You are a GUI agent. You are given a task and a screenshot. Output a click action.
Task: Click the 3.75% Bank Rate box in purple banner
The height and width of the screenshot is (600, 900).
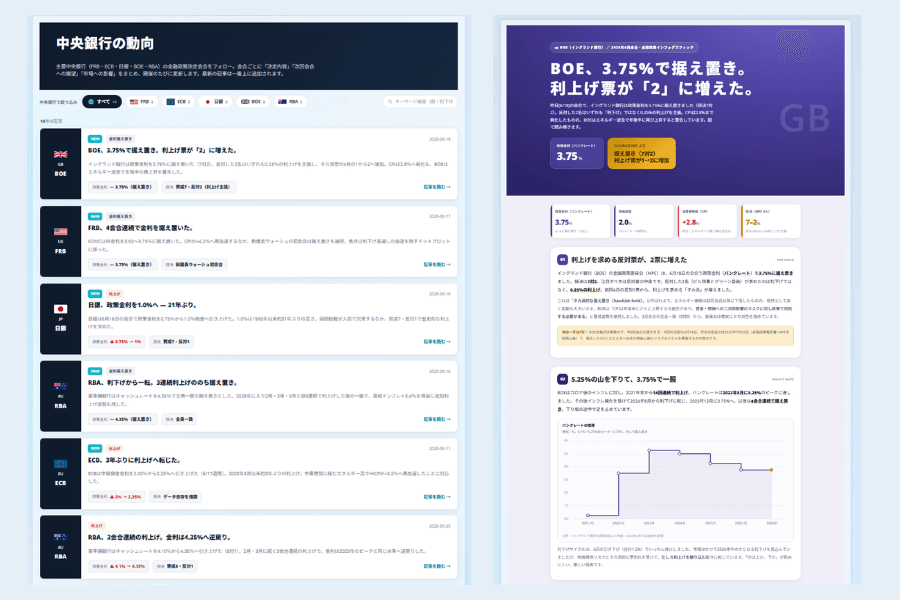tap(577, 153)
